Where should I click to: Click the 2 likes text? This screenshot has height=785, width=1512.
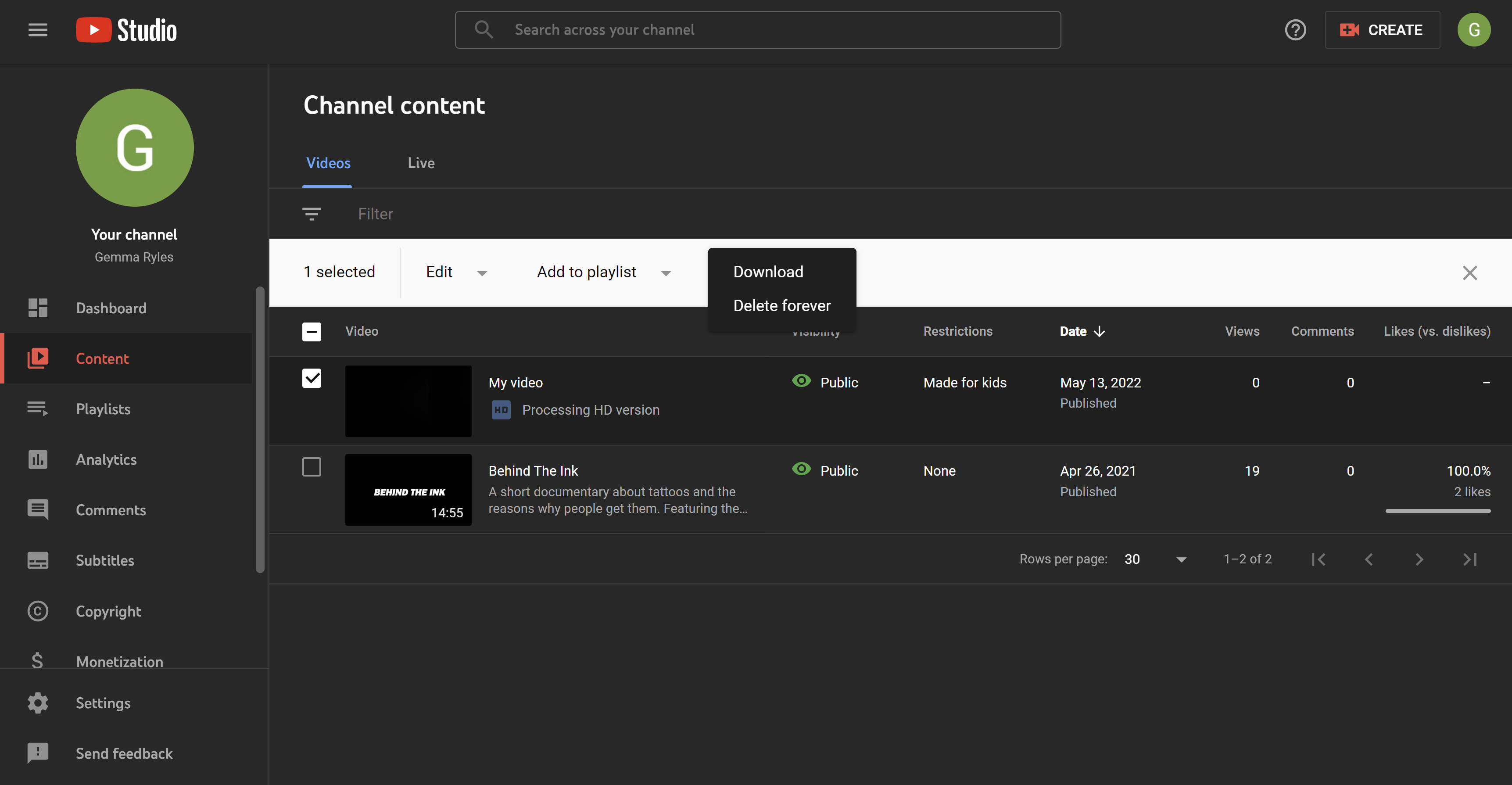tap(1472, 492)
